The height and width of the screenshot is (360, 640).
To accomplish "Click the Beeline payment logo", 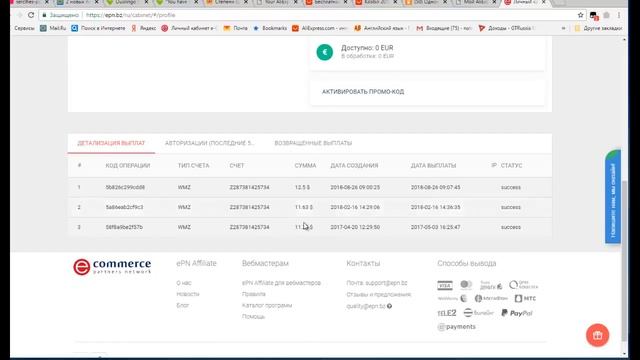I will tap(478, 313).
